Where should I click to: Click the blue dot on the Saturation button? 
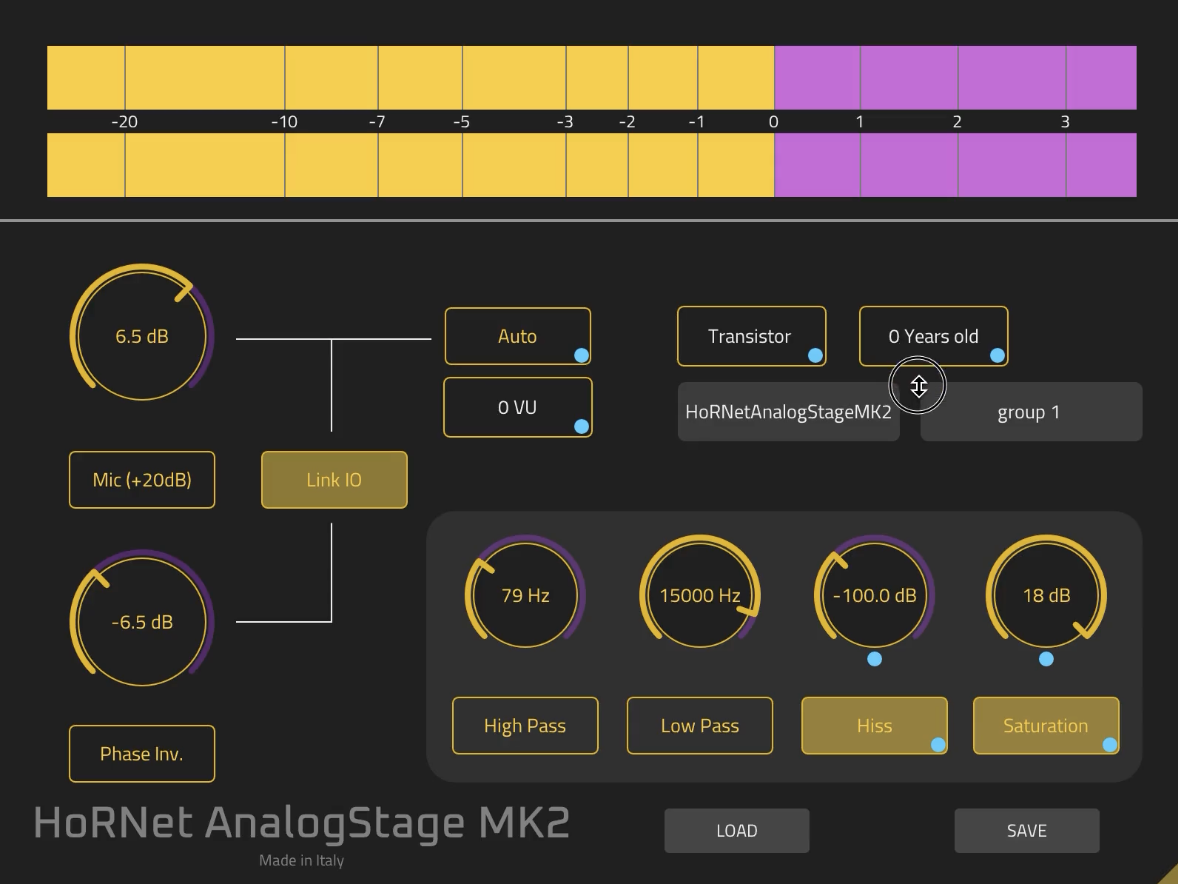click(1110, 744)
